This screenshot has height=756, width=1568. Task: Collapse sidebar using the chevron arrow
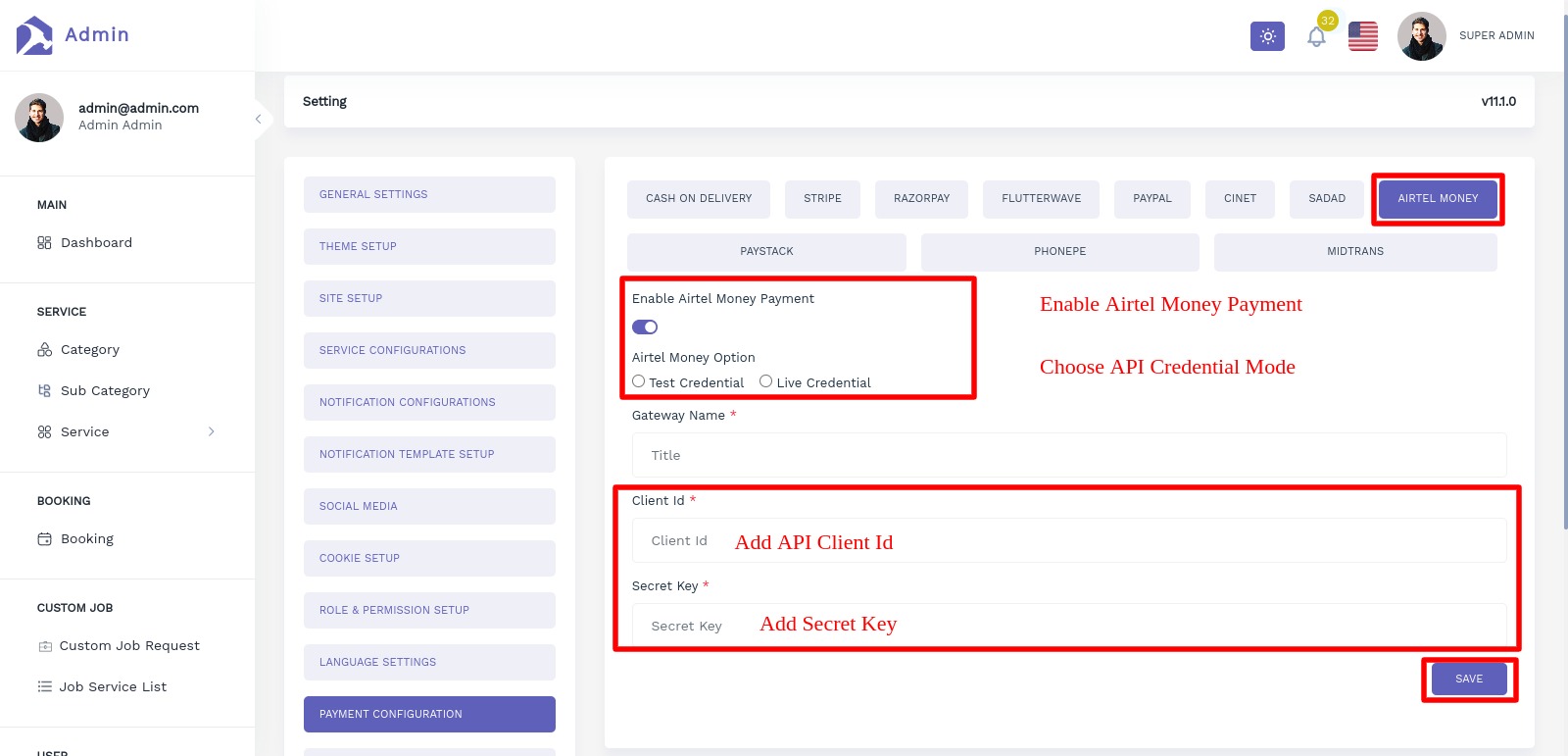(x=258, y=119)
